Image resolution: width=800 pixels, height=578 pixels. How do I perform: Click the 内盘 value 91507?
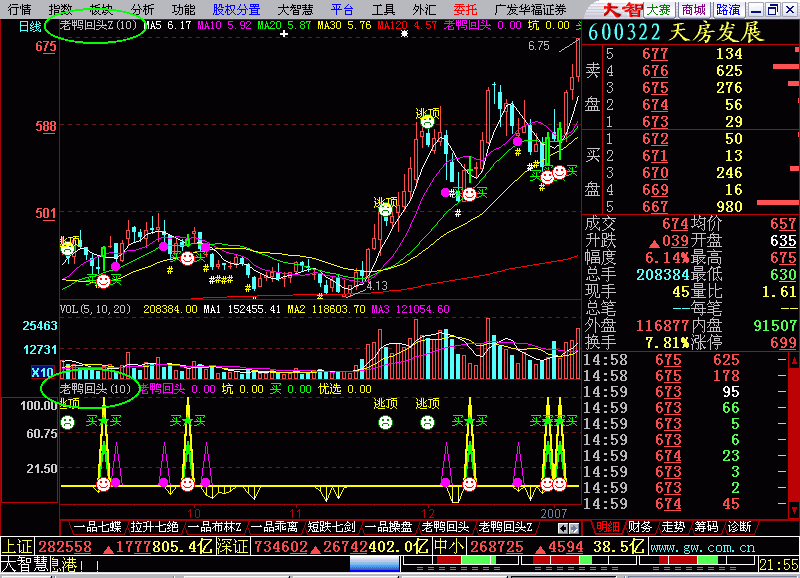pyautogui.click(x=775, y=325)
